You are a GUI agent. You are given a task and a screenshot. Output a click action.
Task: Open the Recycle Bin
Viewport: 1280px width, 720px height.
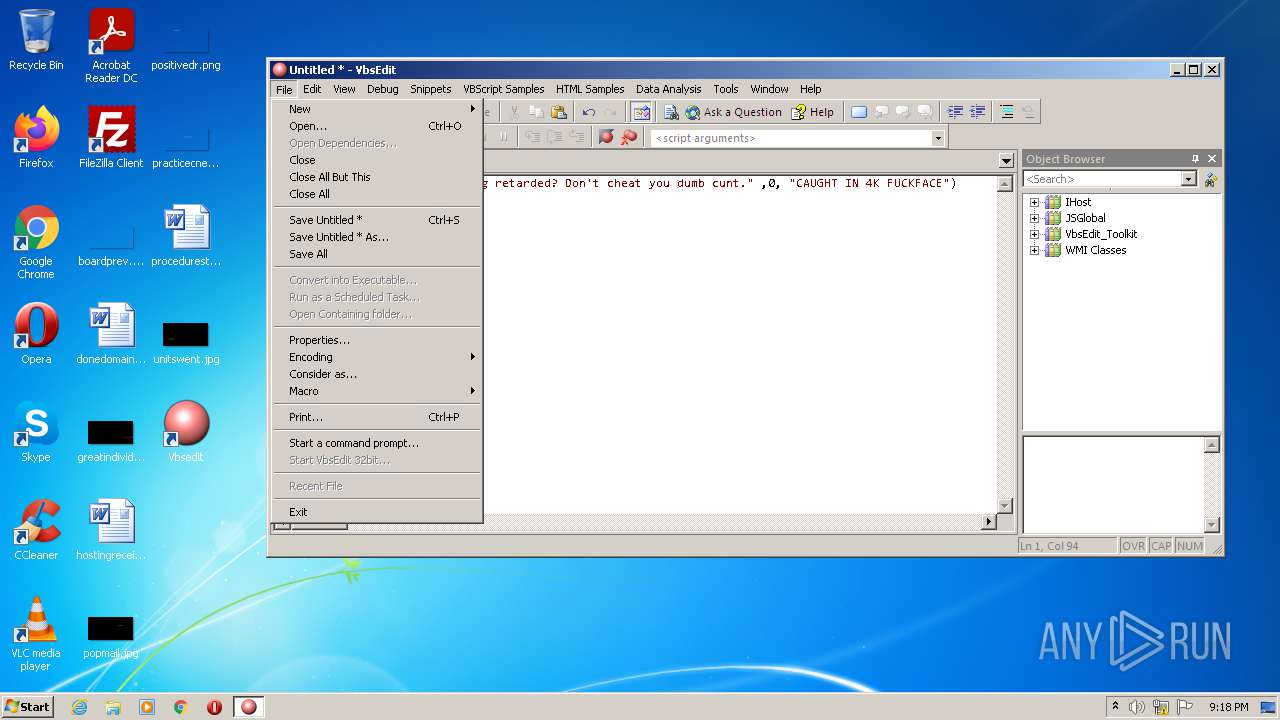point(36,39)
